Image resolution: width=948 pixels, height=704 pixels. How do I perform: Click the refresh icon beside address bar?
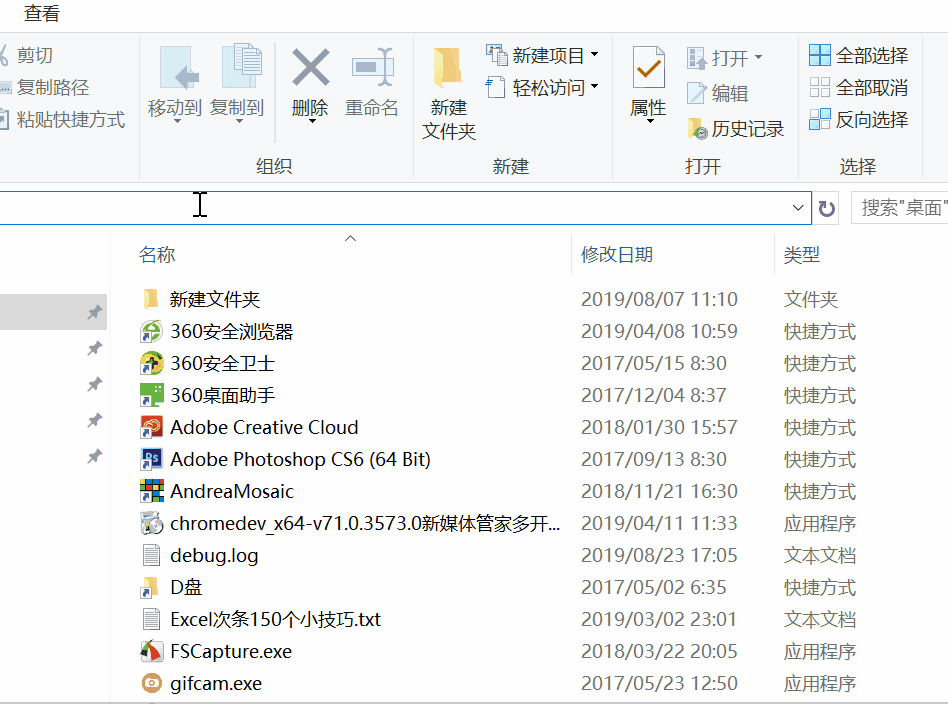coord(826,209)
